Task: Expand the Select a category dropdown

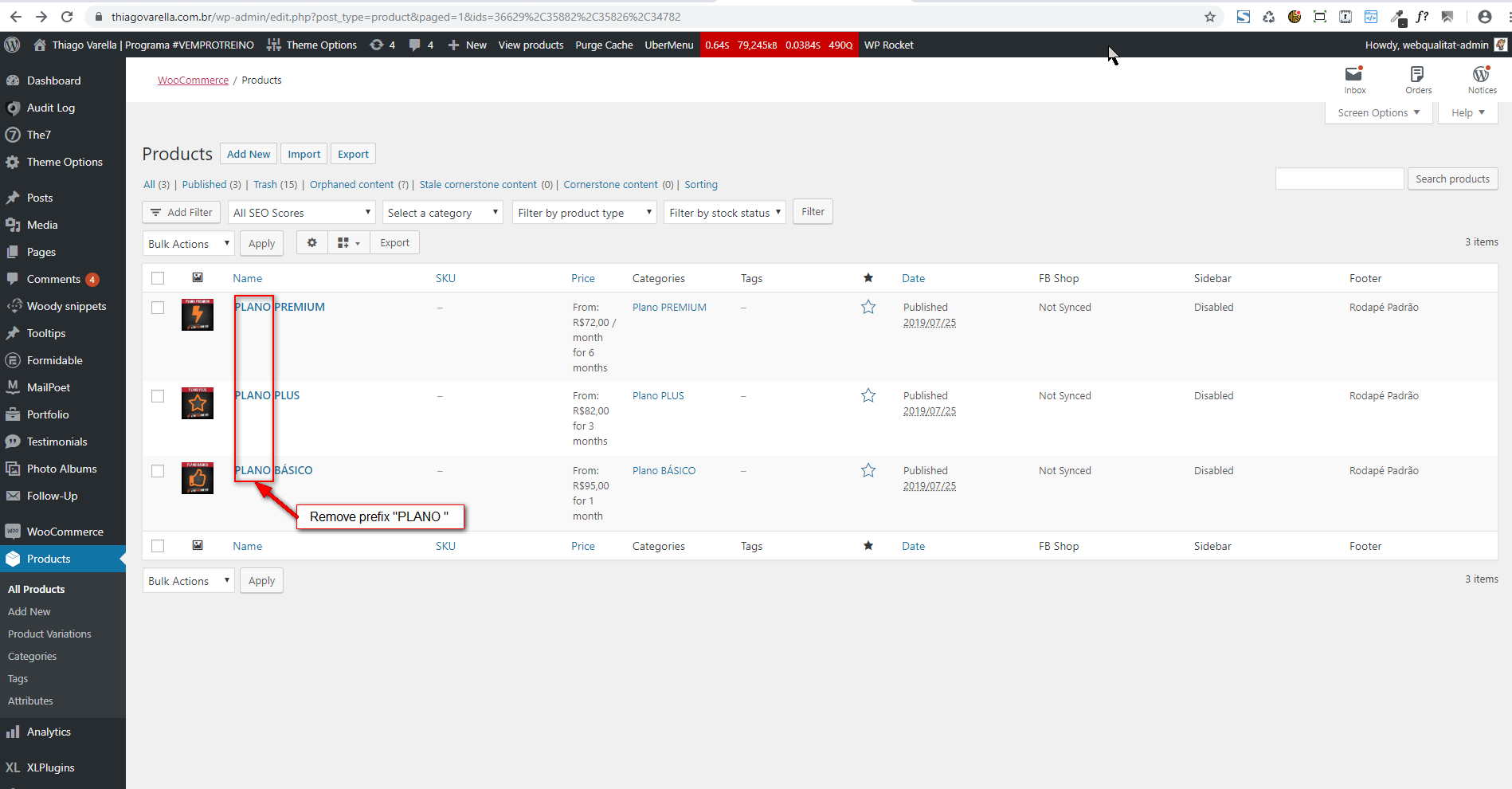Action: pyautogui.click(x=442, y=213)
